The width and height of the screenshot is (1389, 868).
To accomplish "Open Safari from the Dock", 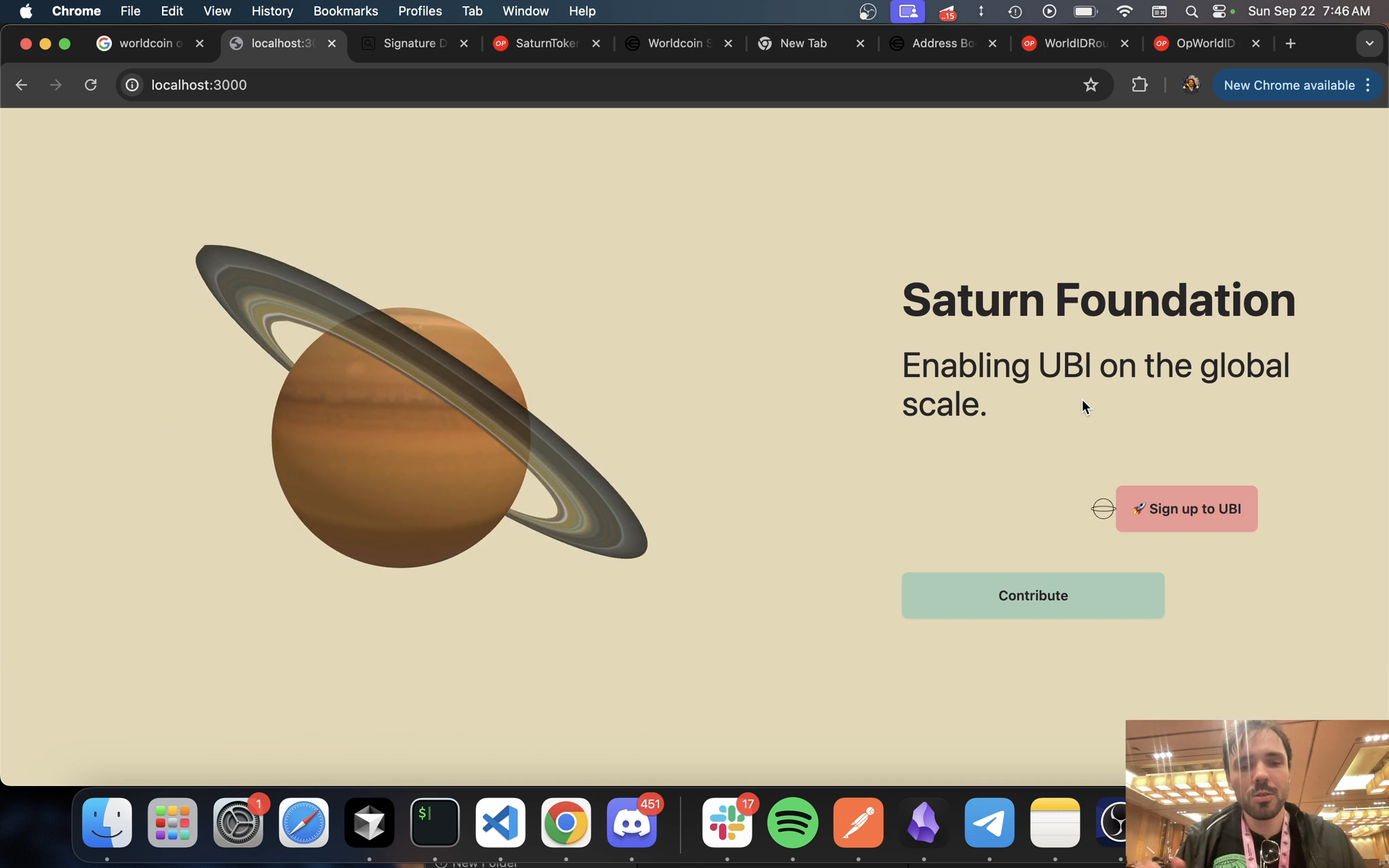I will [x=304, y=823].
